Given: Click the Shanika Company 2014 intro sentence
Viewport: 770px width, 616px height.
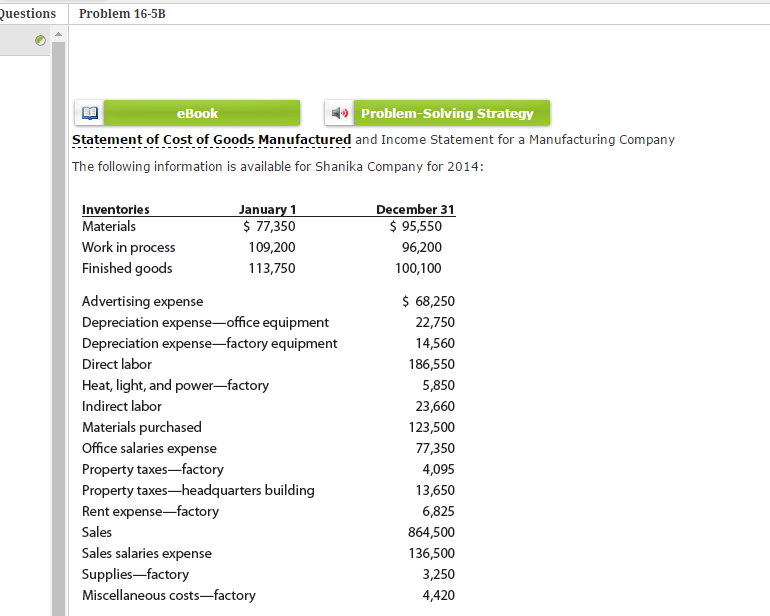Looking at the screenshot, I should point(278,167).
